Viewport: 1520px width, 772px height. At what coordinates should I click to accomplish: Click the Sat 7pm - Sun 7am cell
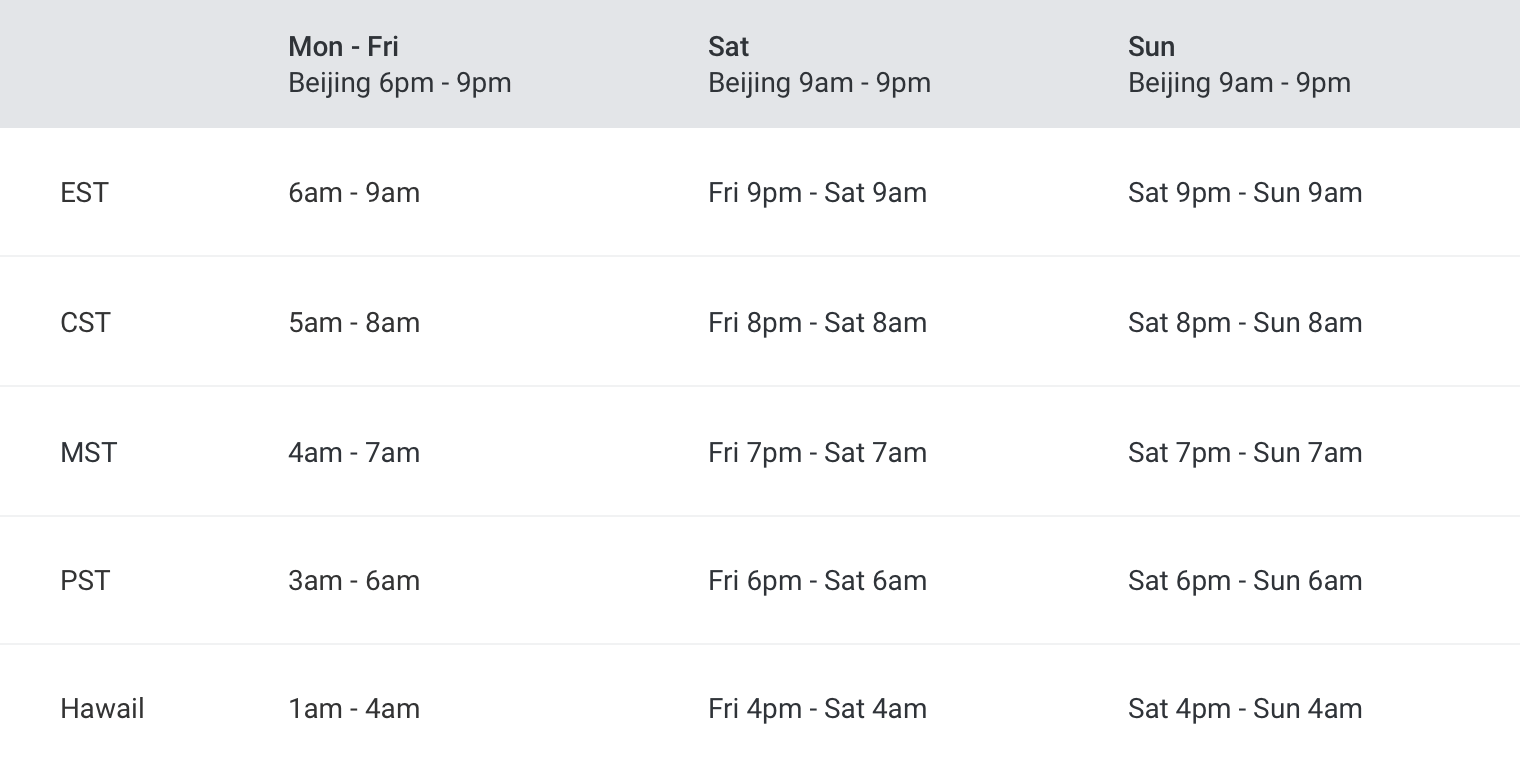(x=1245, y=452)
